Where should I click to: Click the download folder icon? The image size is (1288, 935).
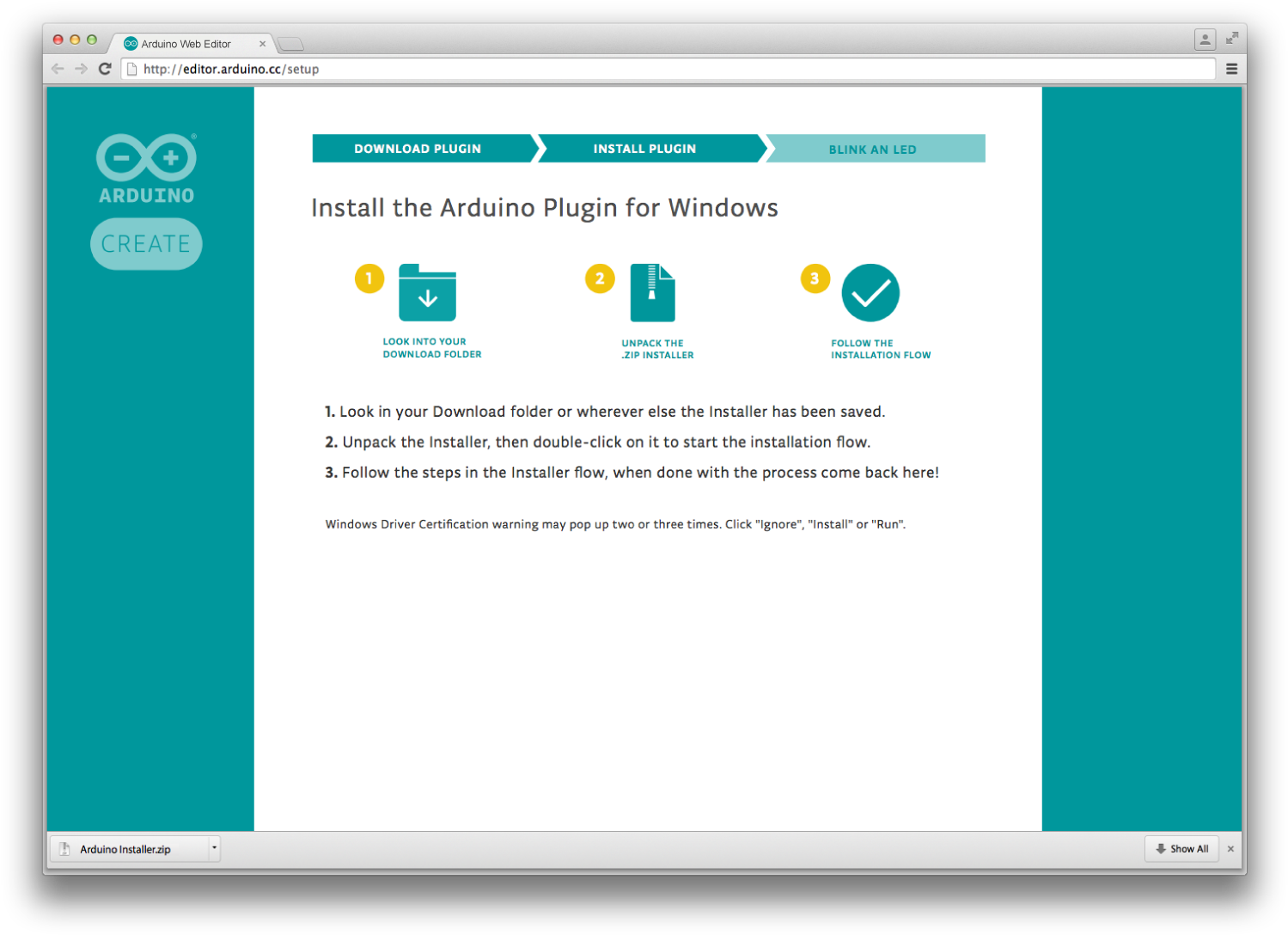[427, 293]
